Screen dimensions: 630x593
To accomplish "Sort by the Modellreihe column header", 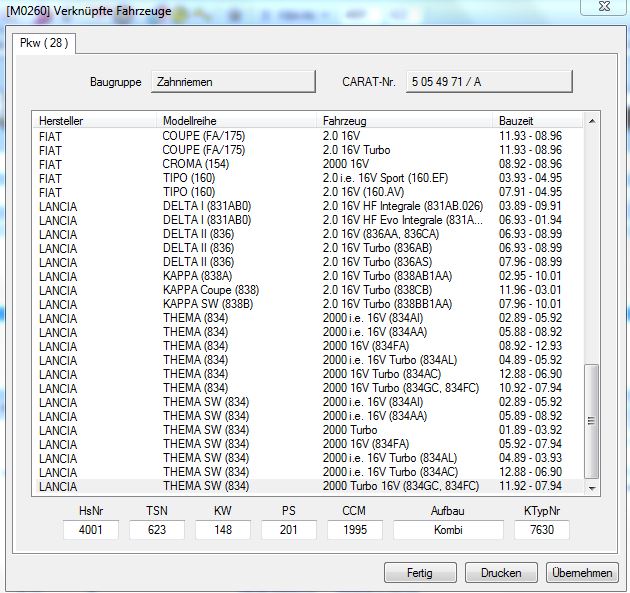I will (x=236, y=121).
